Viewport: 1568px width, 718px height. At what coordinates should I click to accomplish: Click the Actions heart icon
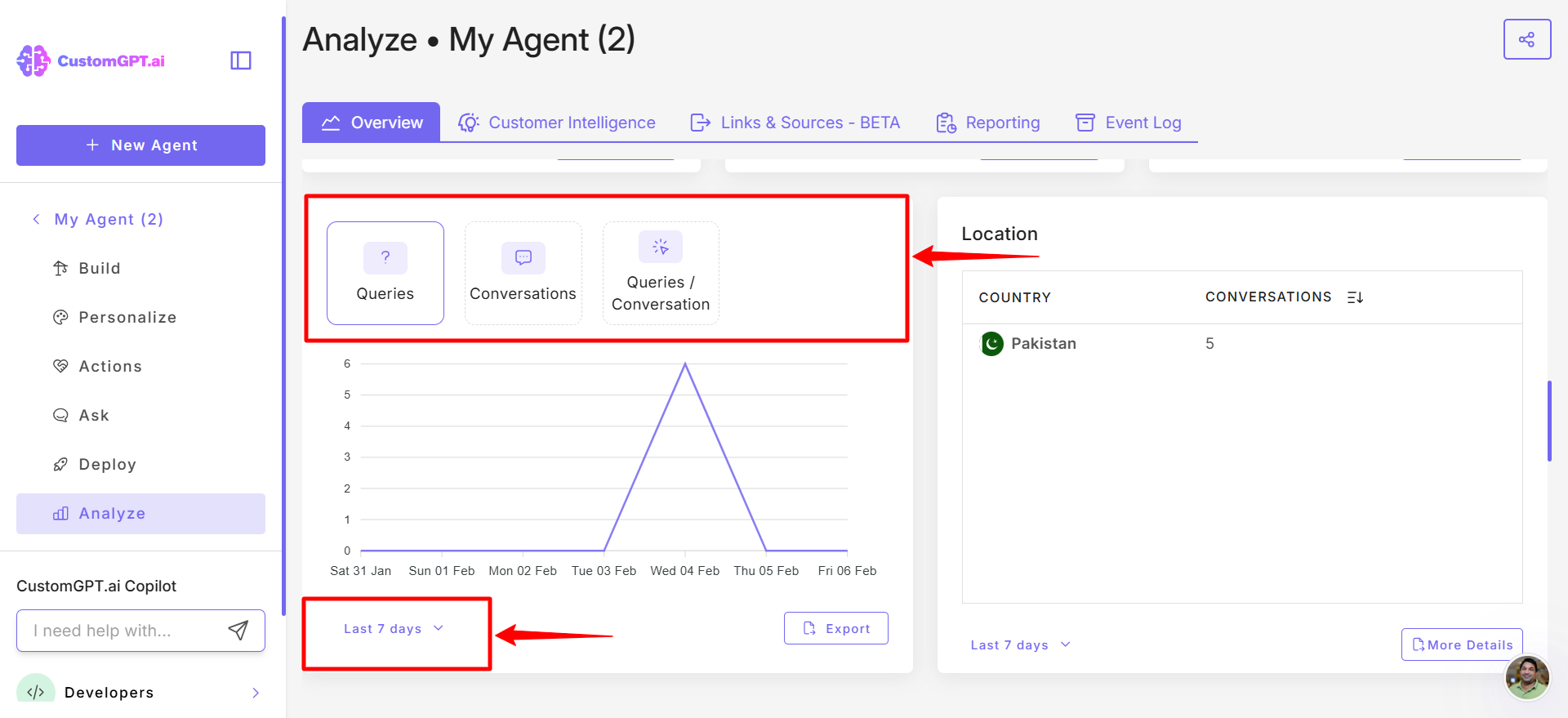point(60,366)
